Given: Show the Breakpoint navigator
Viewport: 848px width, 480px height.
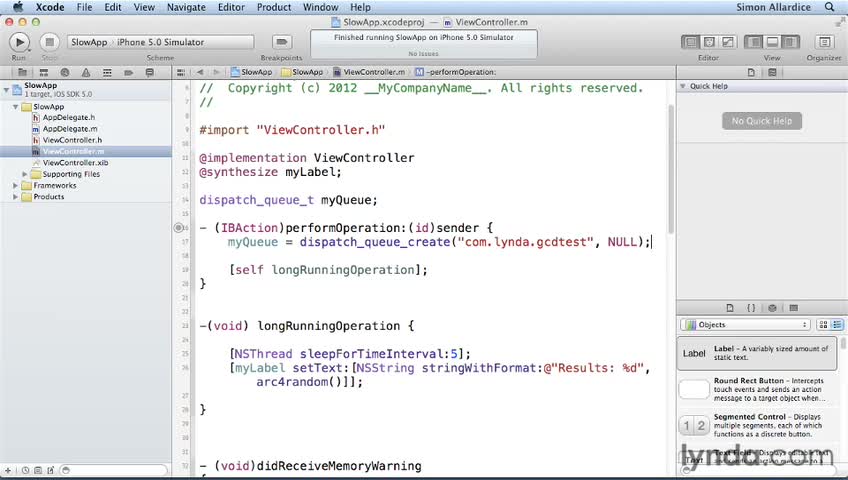Looking at the screenshot, I should coord(128,72).
